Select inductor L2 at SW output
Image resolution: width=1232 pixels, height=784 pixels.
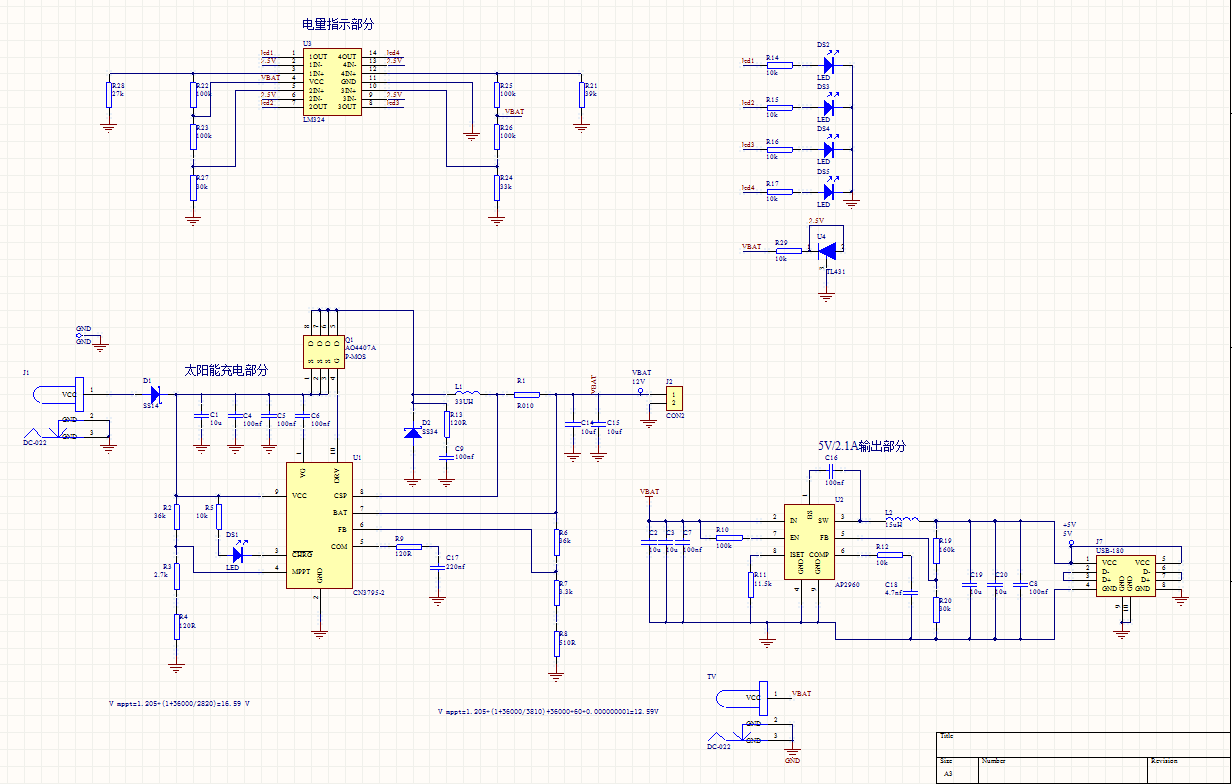(893, 520)
